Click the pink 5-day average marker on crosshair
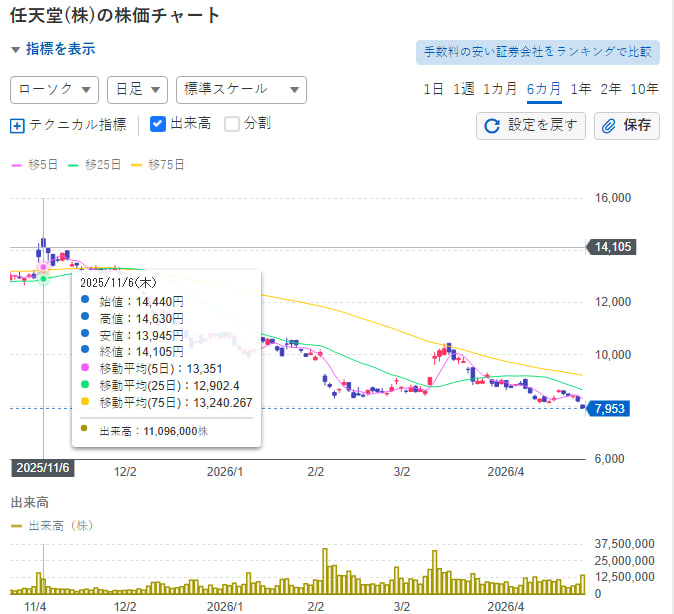 [x=43, y=267]
